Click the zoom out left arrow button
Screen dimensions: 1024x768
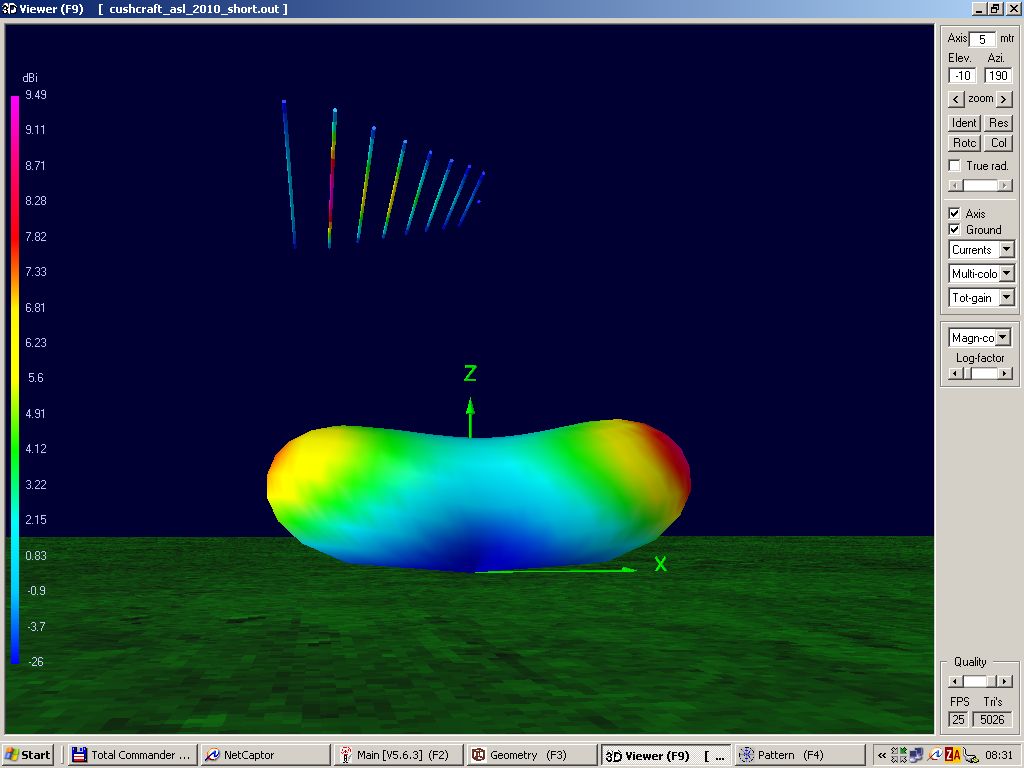[956, 99]
